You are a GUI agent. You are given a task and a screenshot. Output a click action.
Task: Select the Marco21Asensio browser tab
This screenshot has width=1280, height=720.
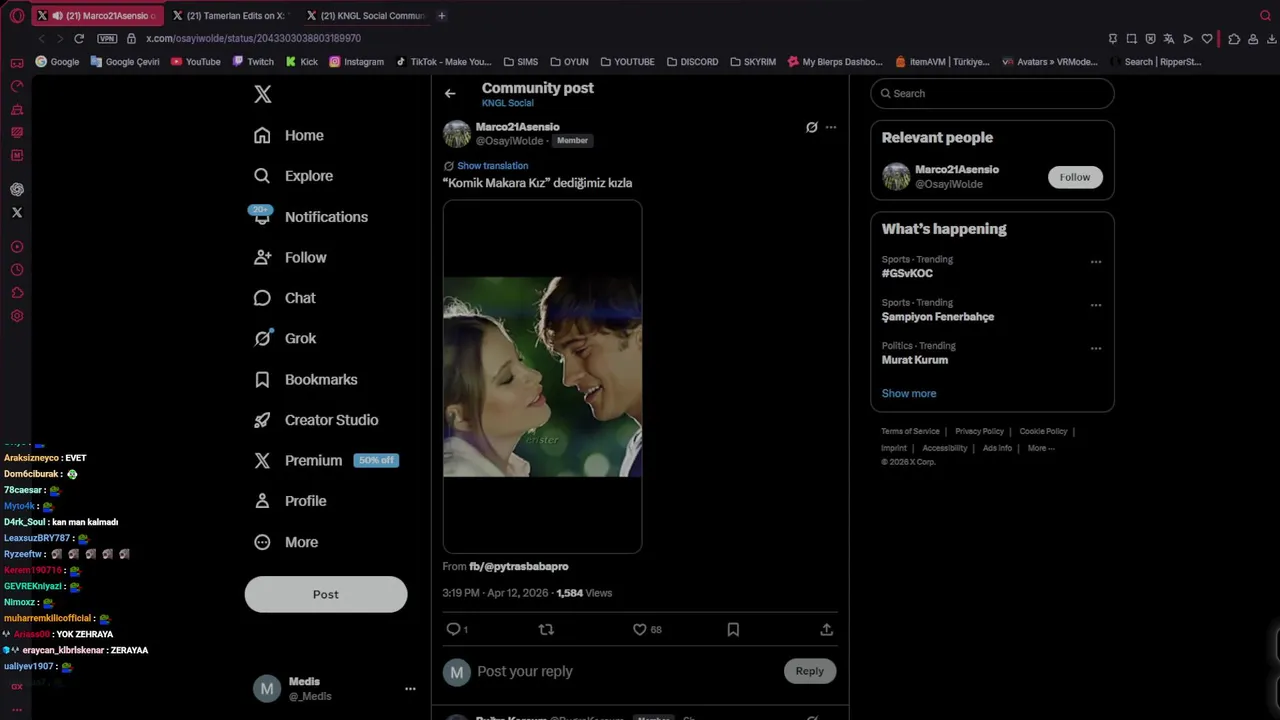pyautogui.click(x=96, y=16)
